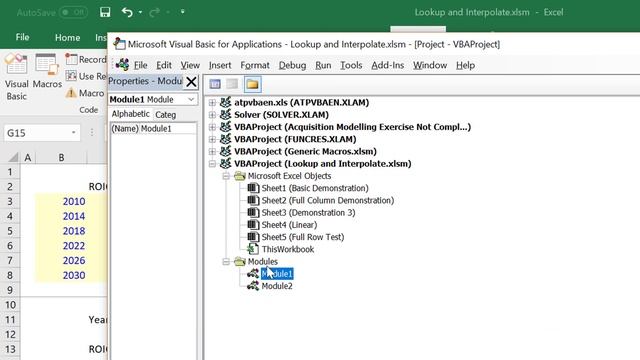This screenshot has width=640, height=360.
Task: Click the Save icon in Excel's title bar
Action: [x=105, y=12]
